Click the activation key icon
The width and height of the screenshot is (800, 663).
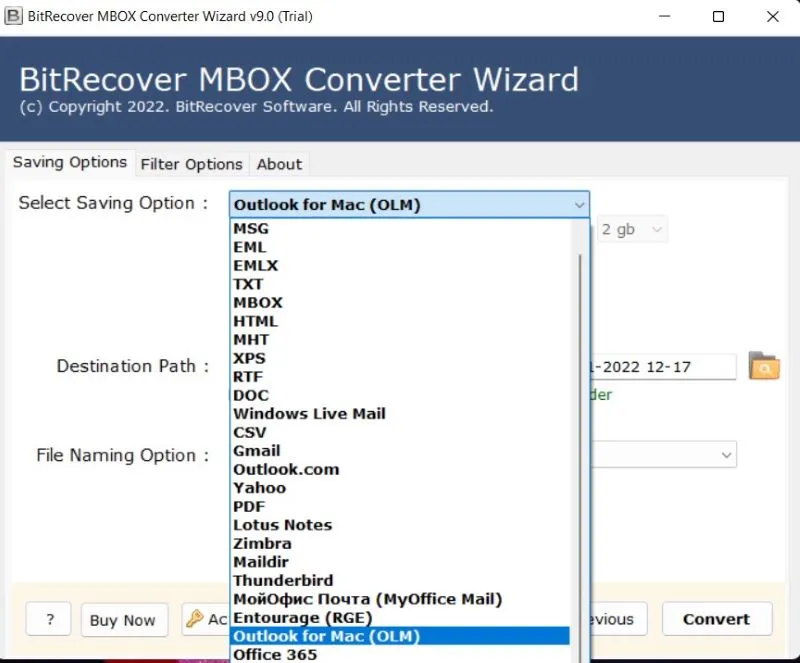[x=194, y=619]
